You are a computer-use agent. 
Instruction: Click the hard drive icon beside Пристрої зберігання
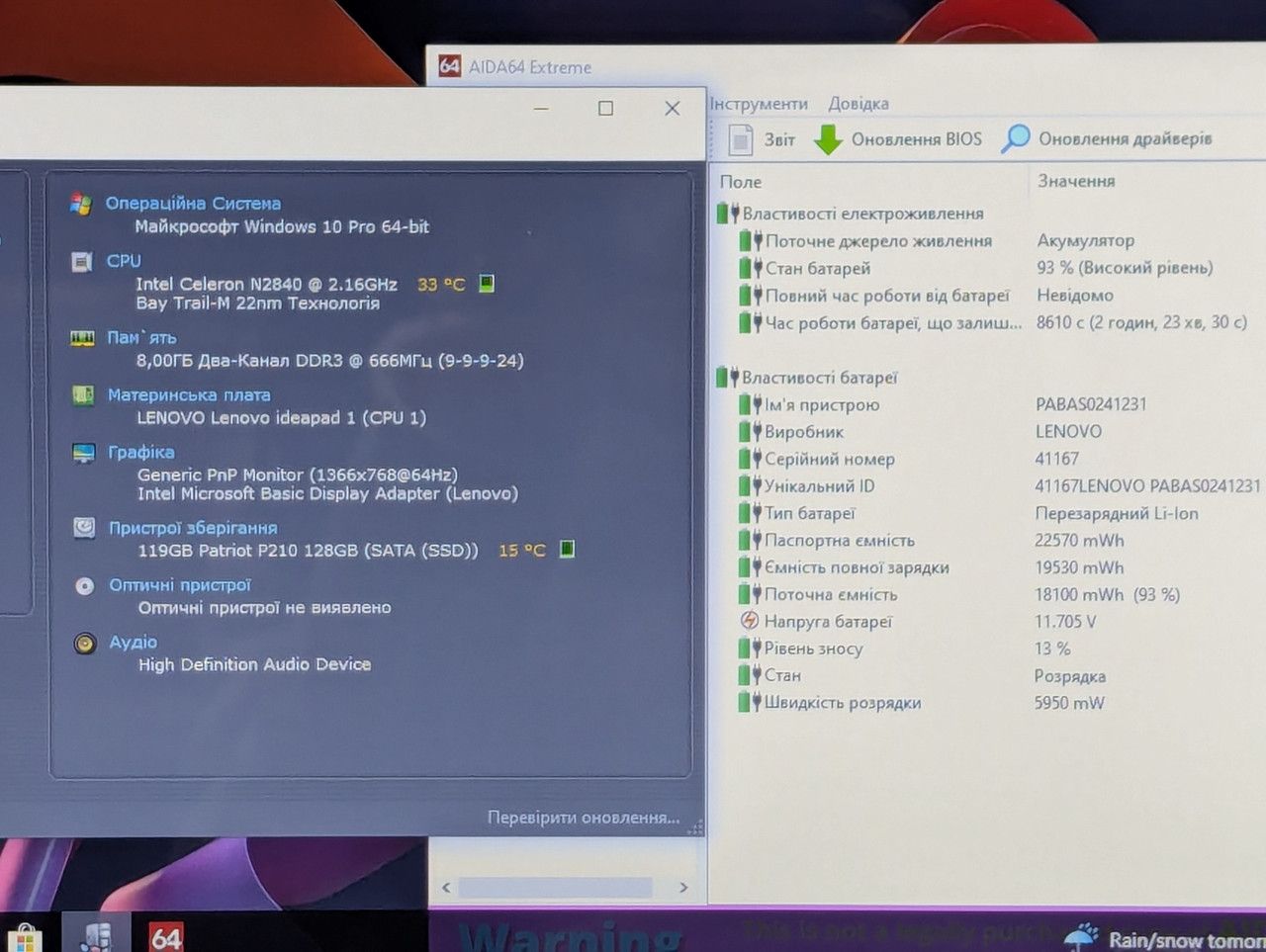click(84, 528)
